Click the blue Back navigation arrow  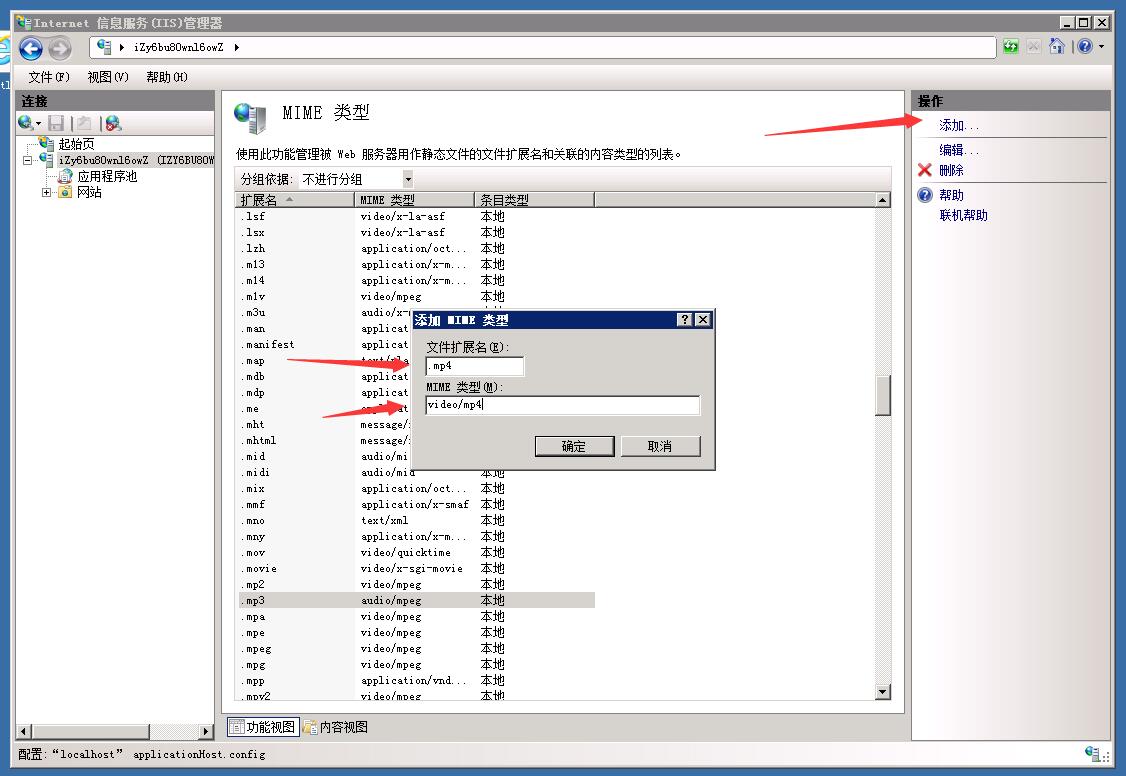(x=31, y=48)
